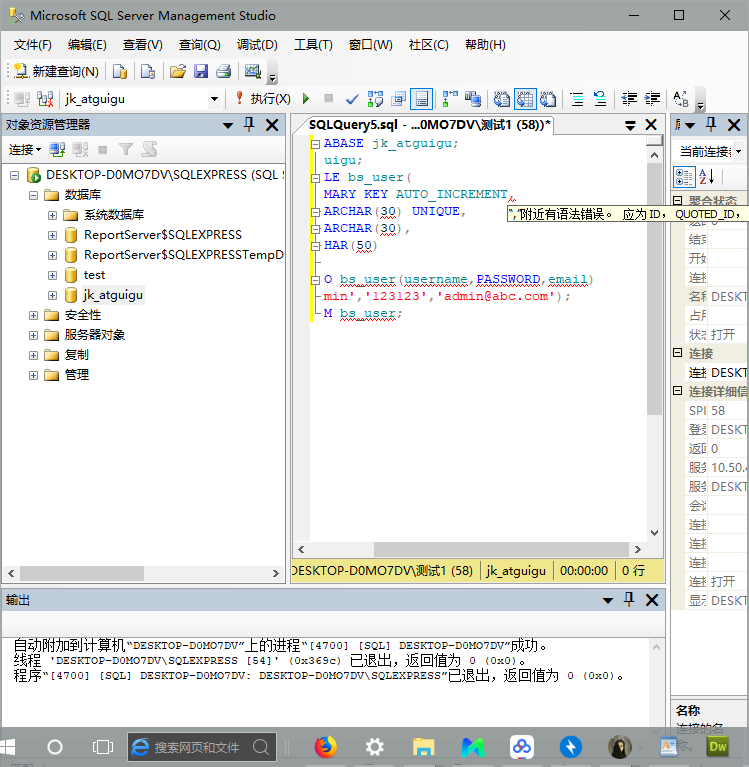Expand the jk_atguigu database node
Image resolution: width=749 pixels, height=767 pixels.
coord(52,295)
